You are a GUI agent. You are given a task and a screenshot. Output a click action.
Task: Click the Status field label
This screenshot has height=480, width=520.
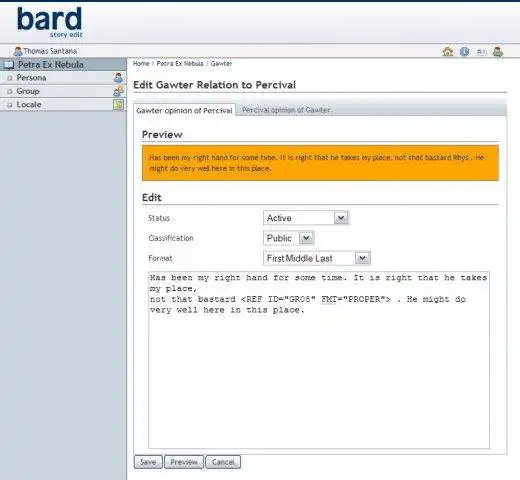tap(159, 218)
